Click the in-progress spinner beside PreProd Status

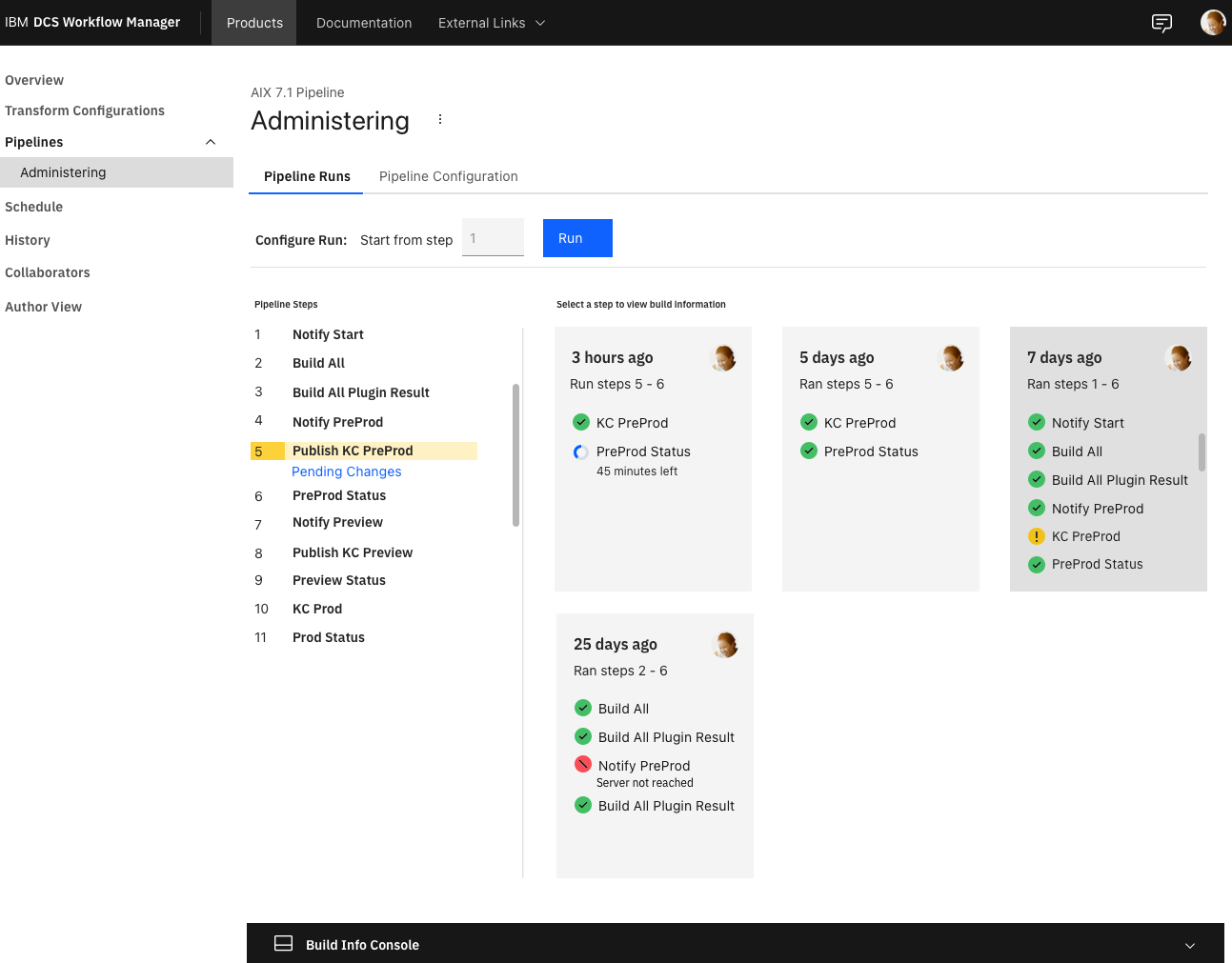(581, 451)
